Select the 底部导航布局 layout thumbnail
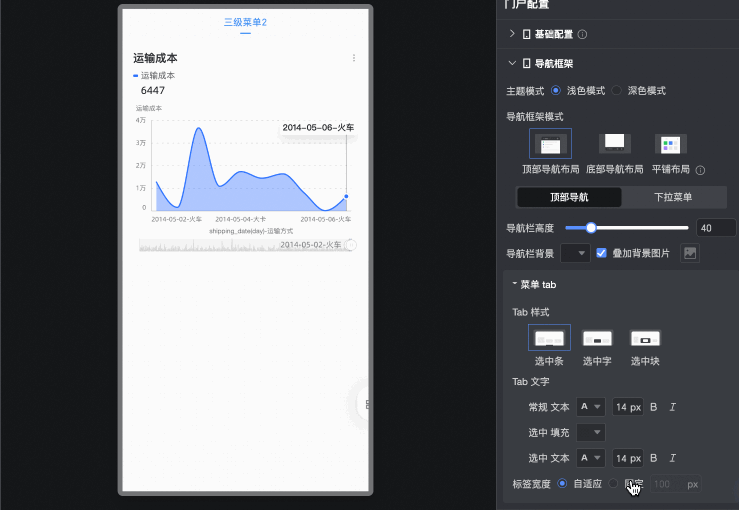This screenshot has height=510, width=739. point(615,143)
